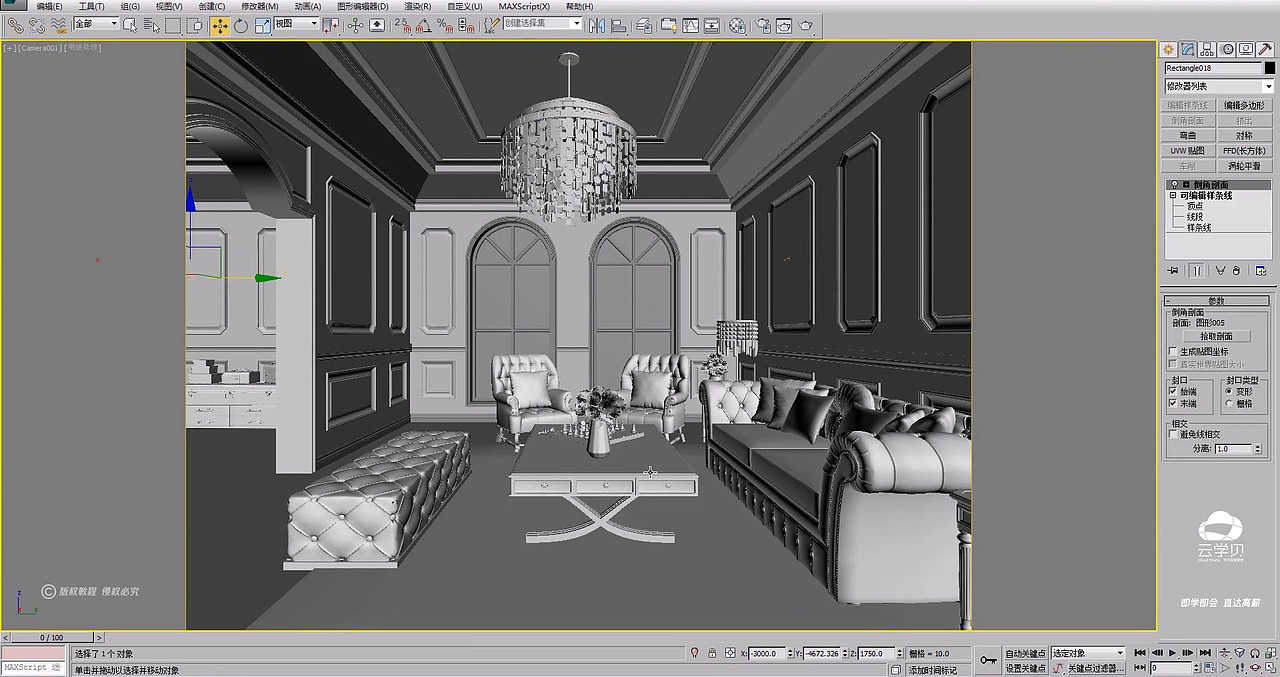This screenshot has width=1280, height=677.
Task: Toggle Show End Result in modifier stack
Action: (1197, 271)
